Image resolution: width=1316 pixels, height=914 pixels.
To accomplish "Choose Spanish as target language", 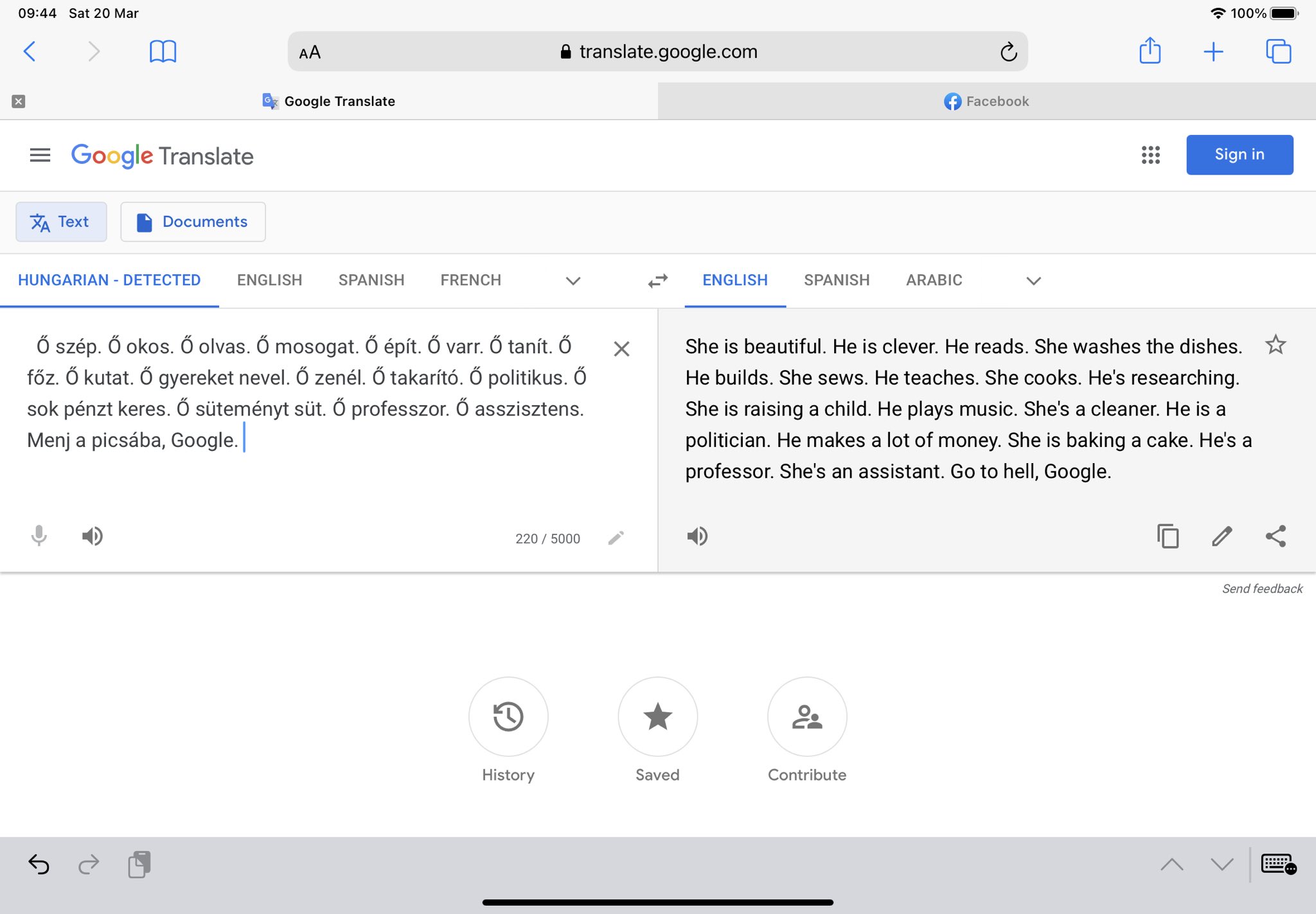I will (836, 280).
